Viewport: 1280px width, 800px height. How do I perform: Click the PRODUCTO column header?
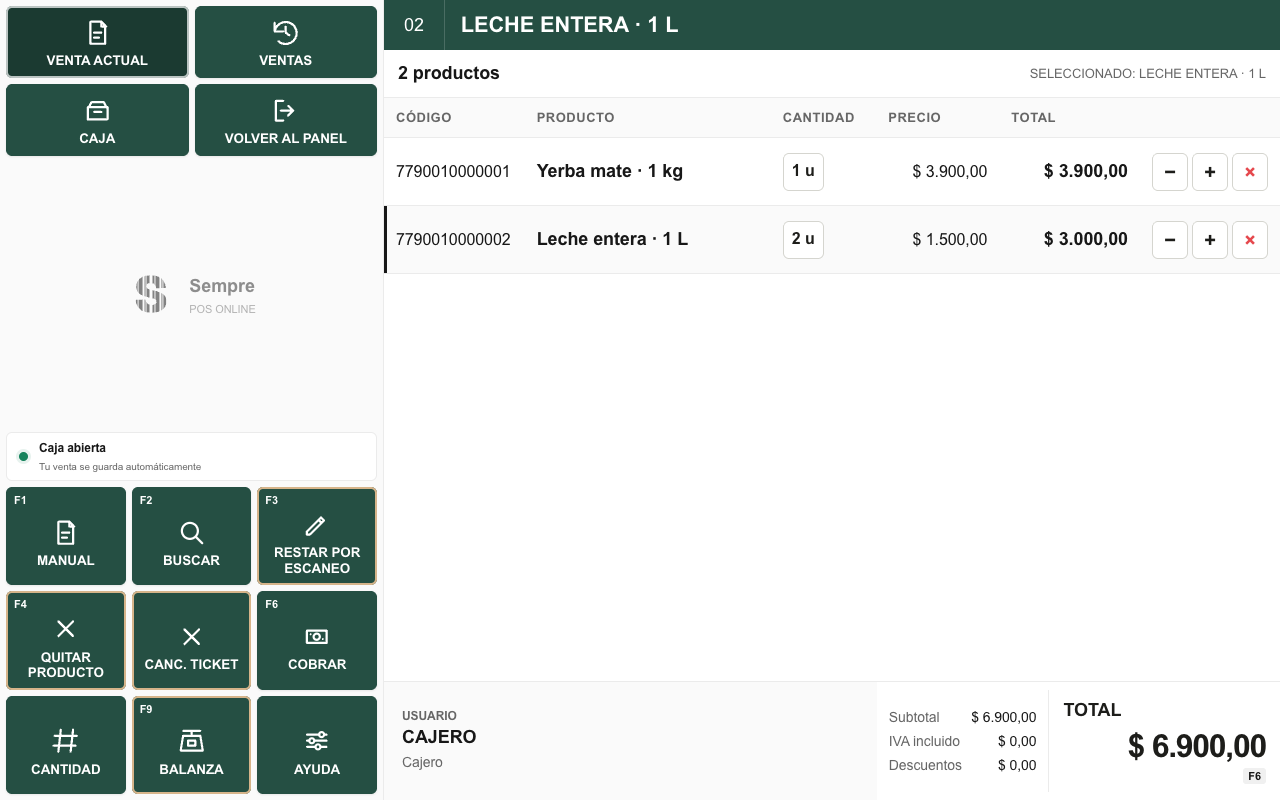pyautogui.click(x=576, y=117)
